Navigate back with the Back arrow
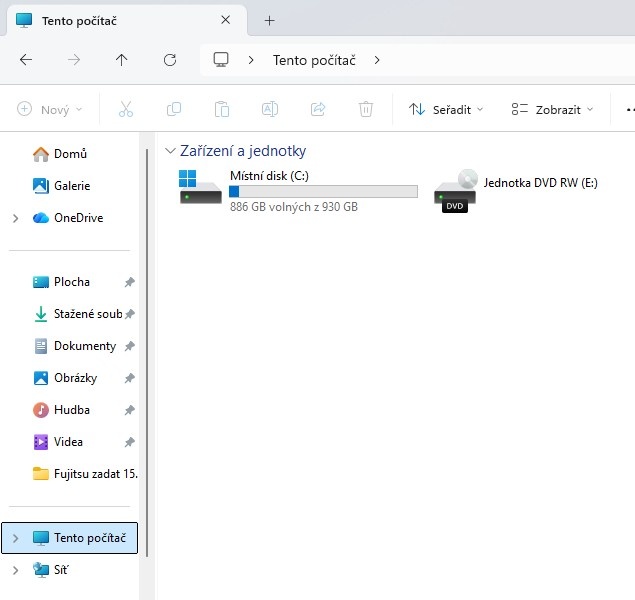Viewport: 635px width, 600px height. pos(26,60)
